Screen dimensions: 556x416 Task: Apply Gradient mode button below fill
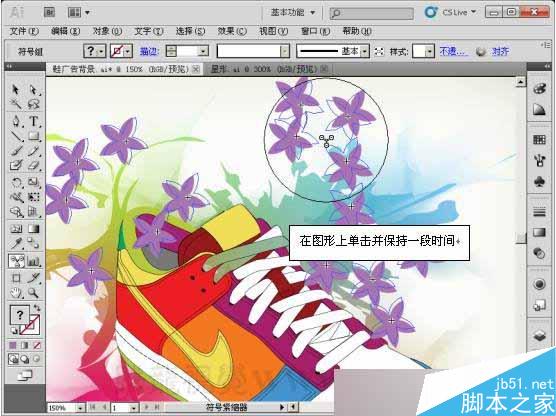[25, 345]
